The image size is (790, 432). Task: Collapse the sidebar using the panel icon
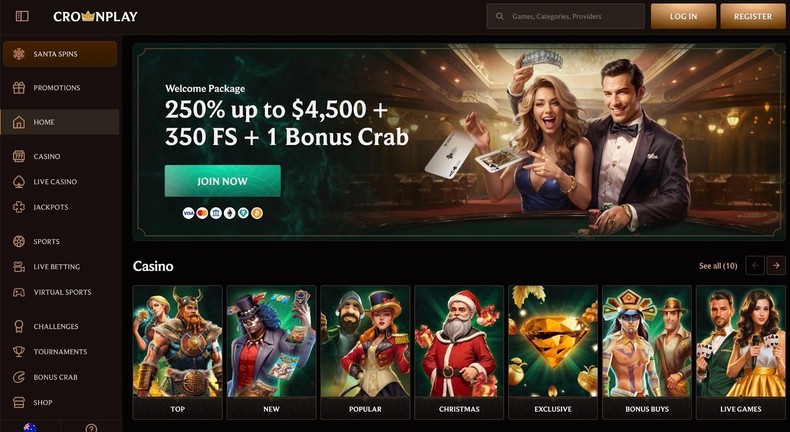pos(22,16)
